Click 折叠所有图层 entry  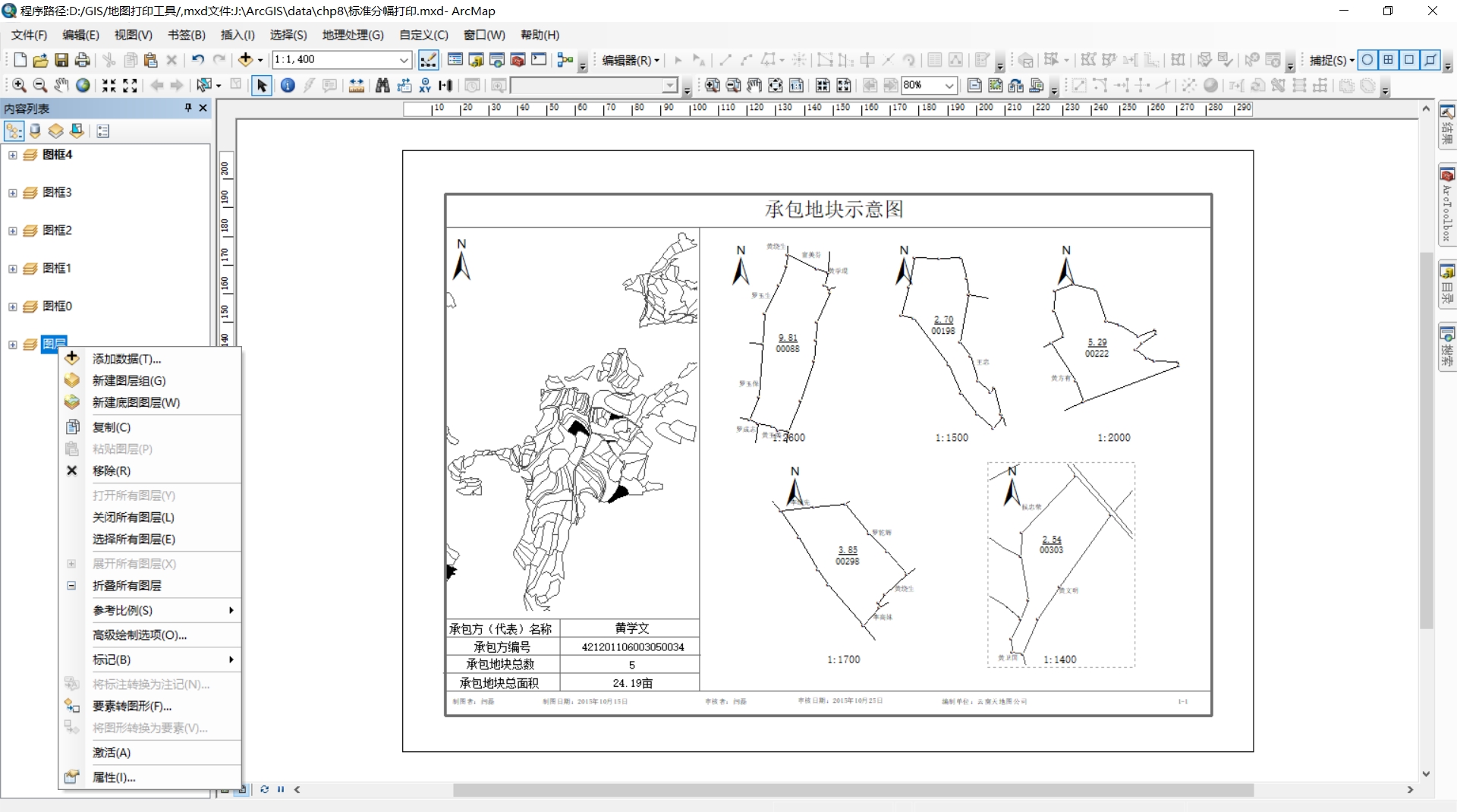150,586
